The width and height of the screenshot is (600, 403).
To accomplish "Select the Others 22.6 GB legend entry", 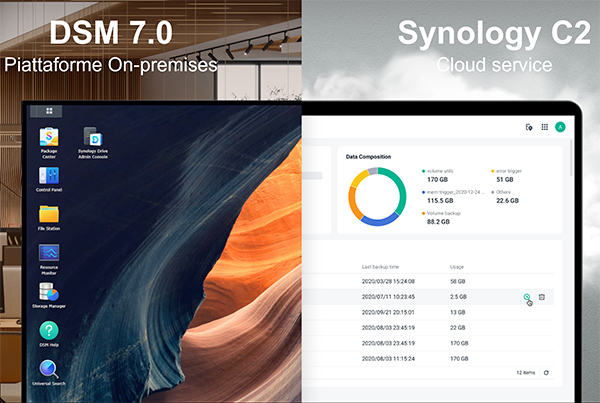I will 505,196.
